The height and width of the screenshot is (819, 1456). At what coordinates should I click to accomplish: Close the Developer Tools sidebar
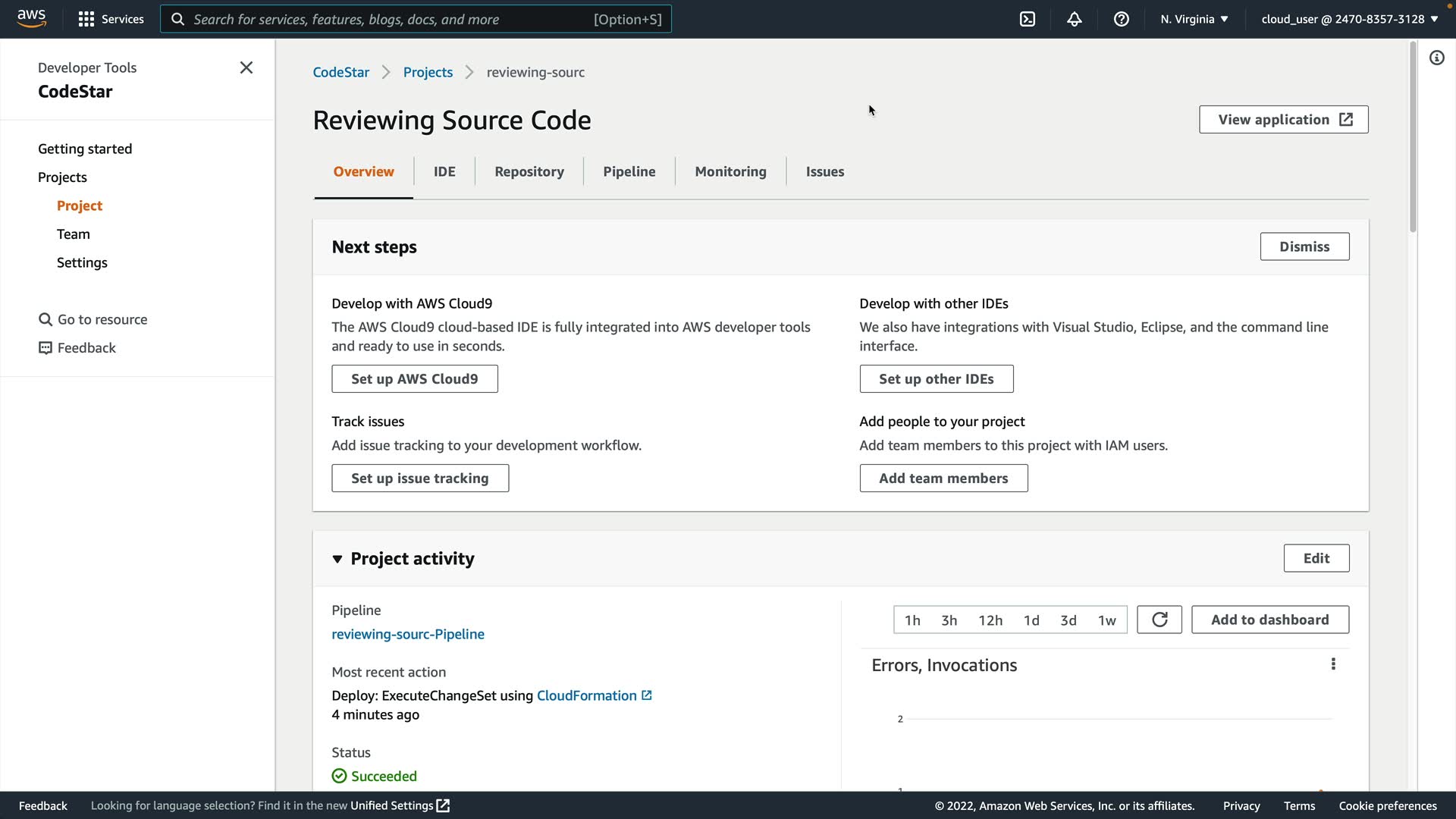[246, 67]
